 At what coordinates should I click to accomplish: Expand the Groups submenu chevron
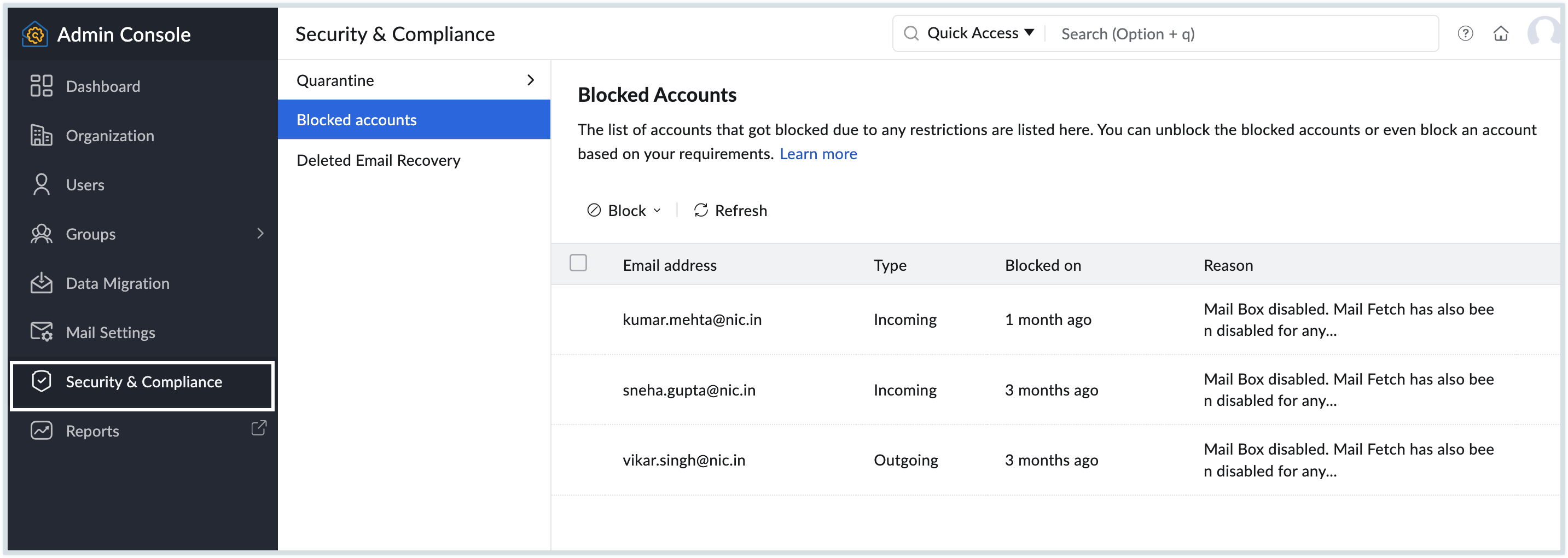pos(260,234)
